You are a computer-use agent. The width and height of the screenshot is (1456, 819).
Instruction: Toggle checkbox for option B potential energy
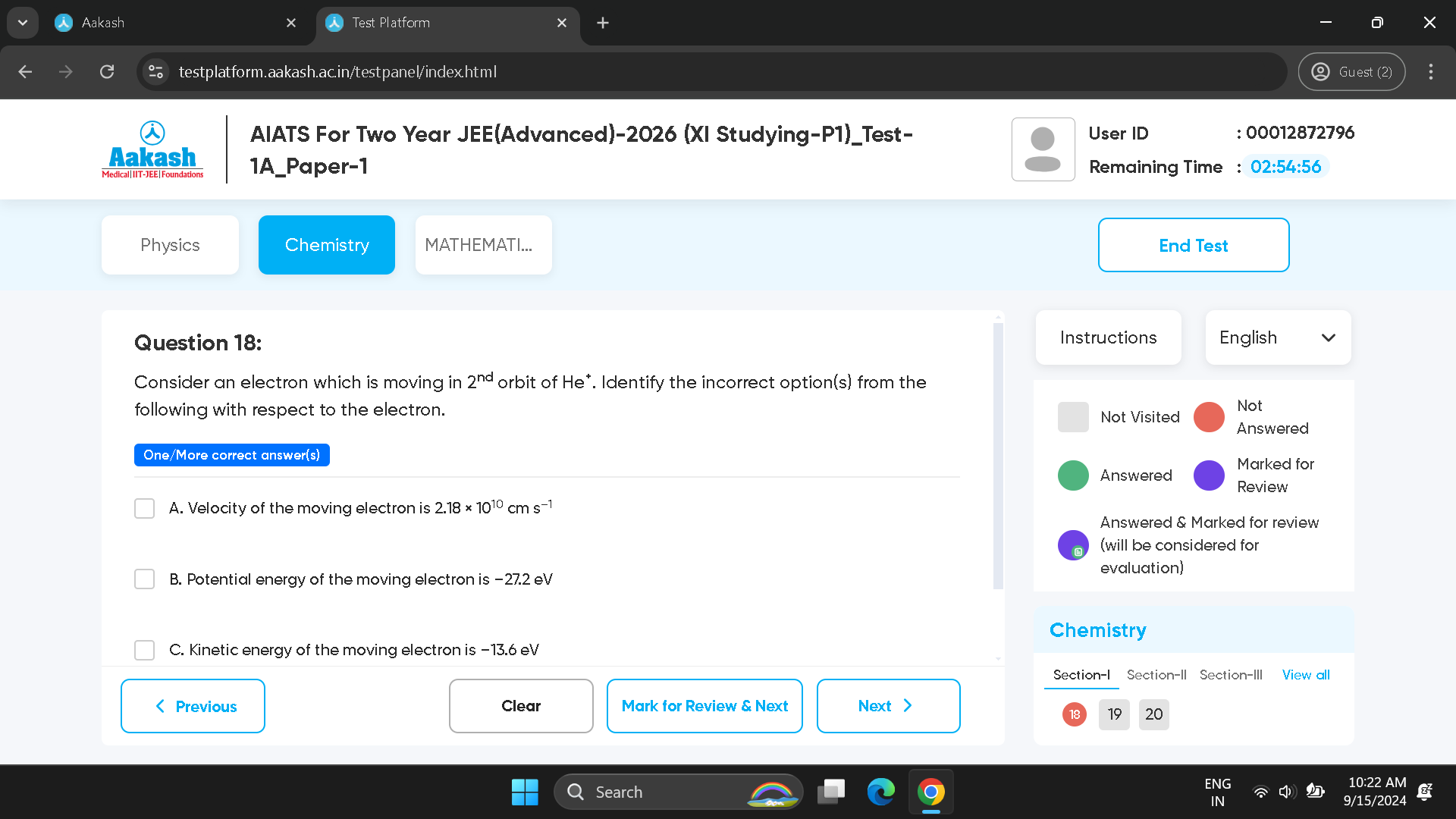click(x=145, y=579)
